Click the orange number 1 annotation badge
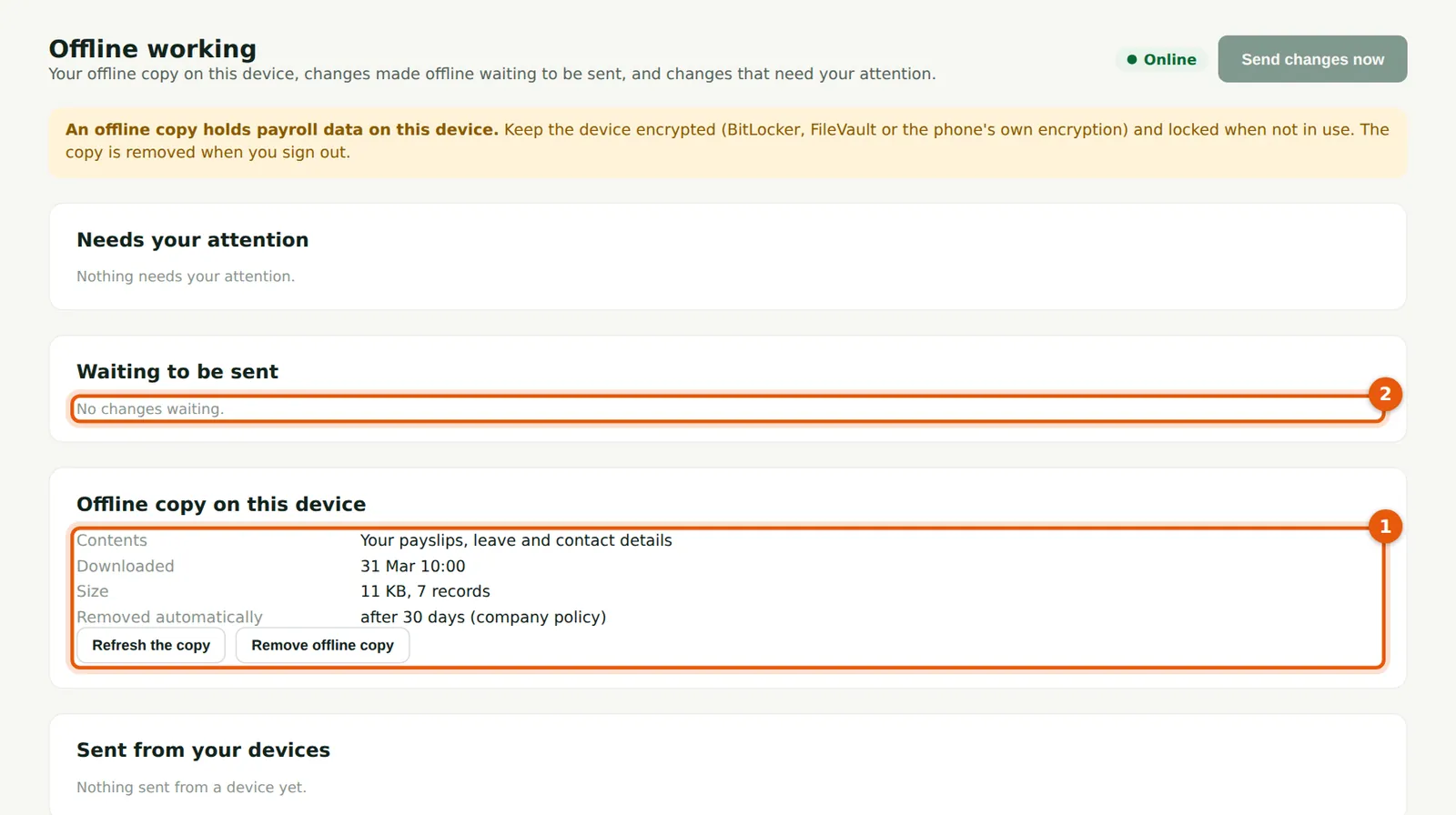This screenshot has height=815, width=1456. 1385,526
